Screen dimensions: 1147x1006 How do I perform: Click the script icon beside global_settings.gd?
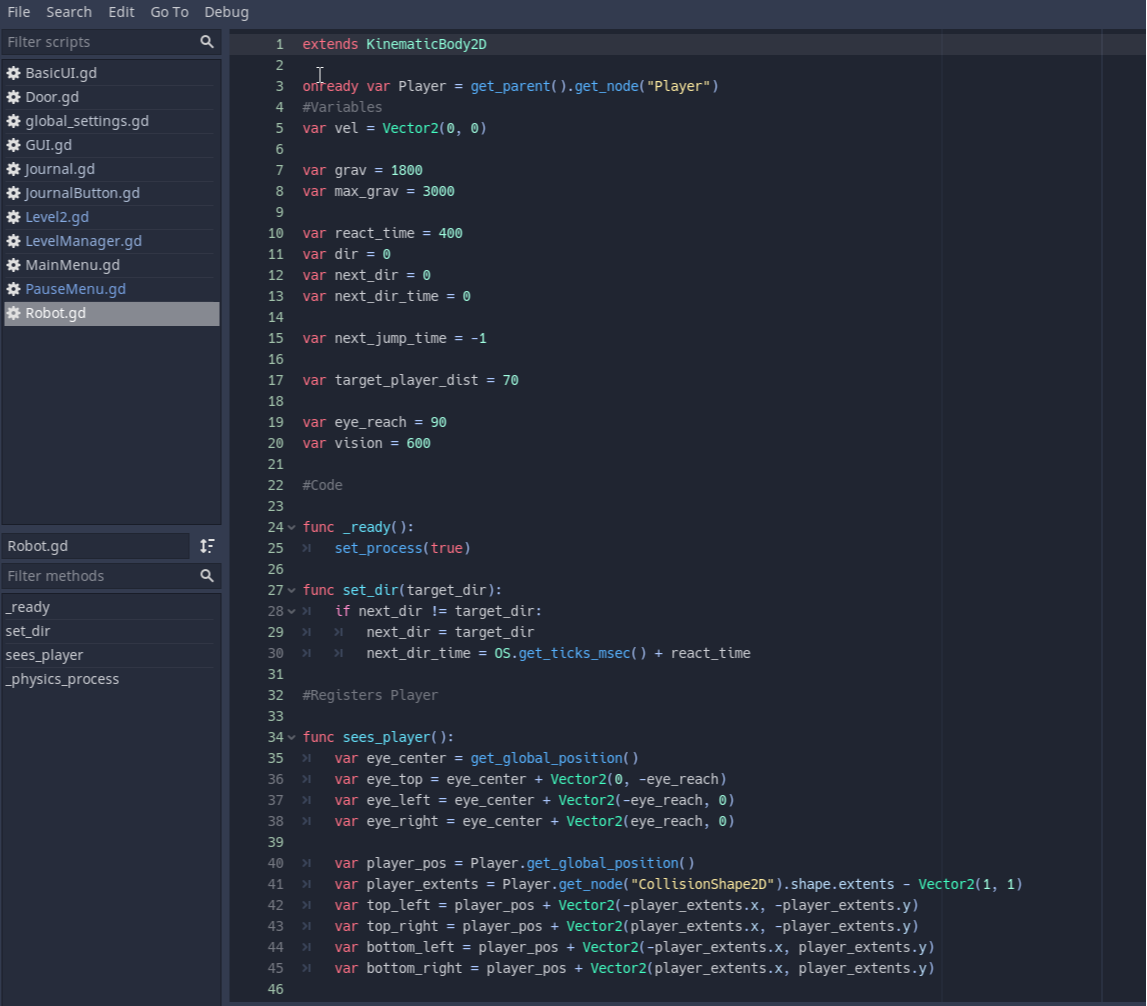coord(13,120)
